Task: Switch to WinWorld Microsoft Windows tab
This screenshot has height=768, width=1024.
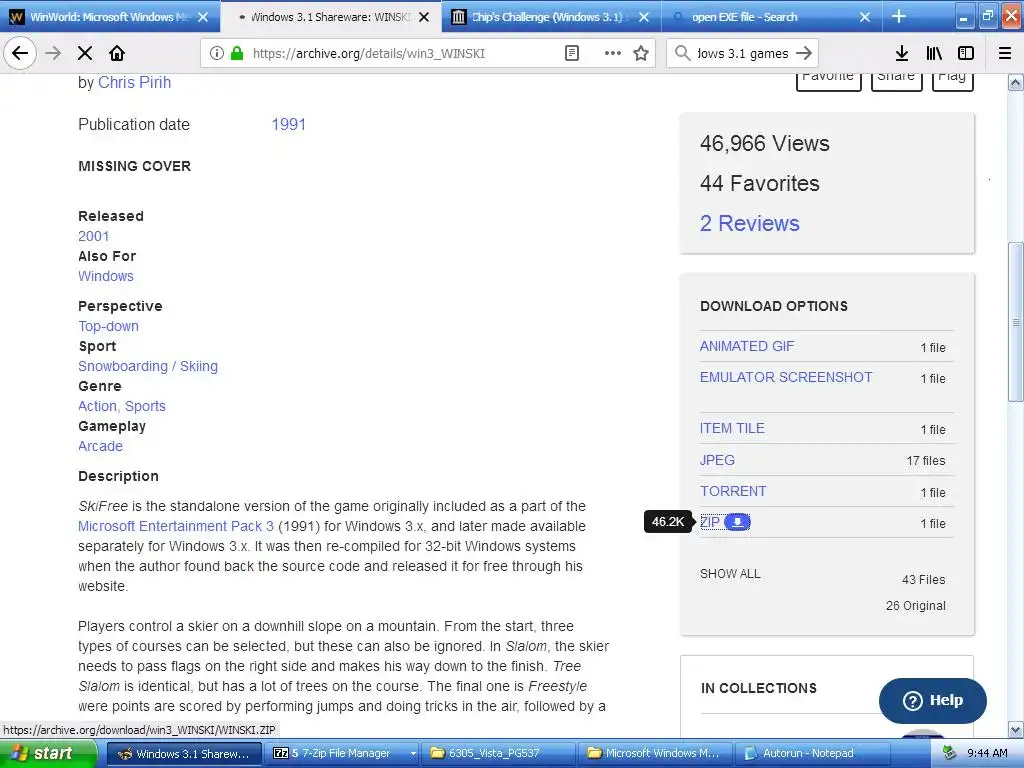Action: click(x=110, y=16)
